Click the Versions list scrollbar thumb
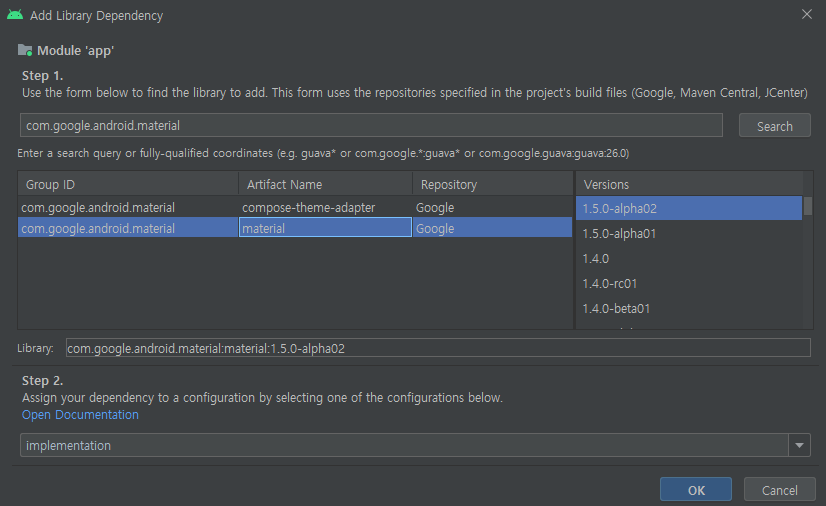Screen dimensions: 826x506 click(x=808, y=206)
